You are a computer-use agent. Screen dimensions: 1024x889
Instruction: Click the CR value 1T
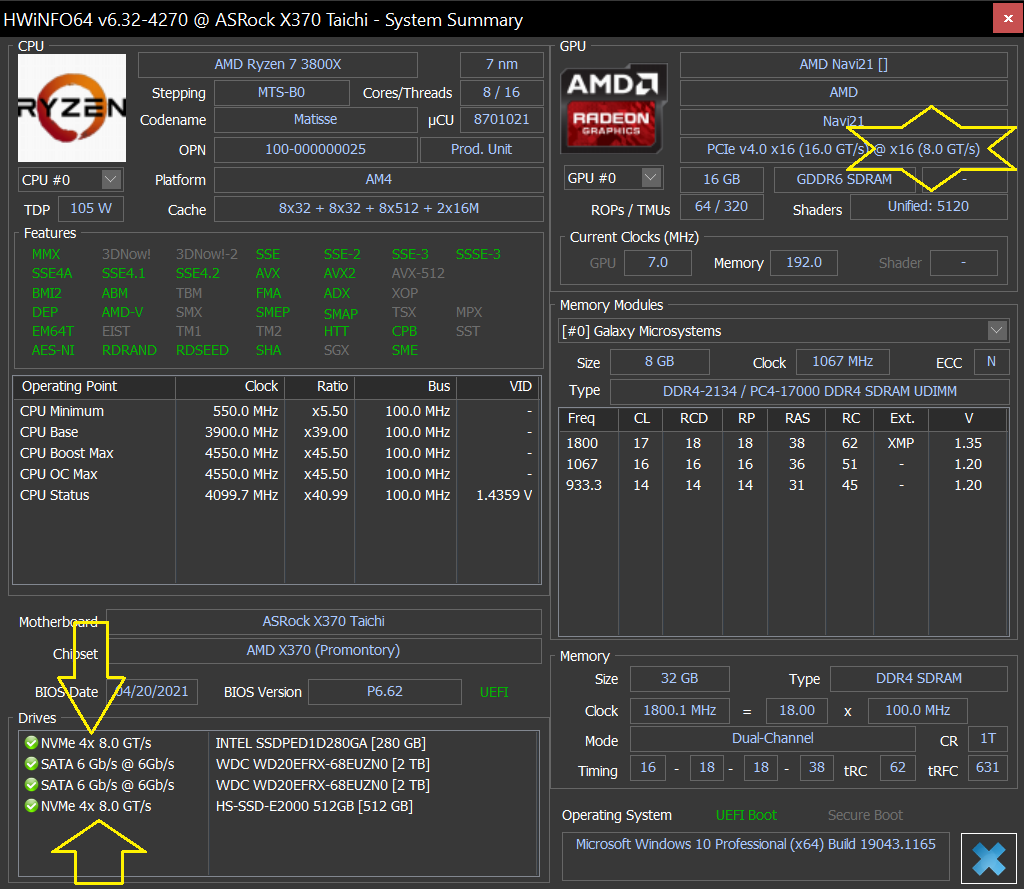coord(987,738)
